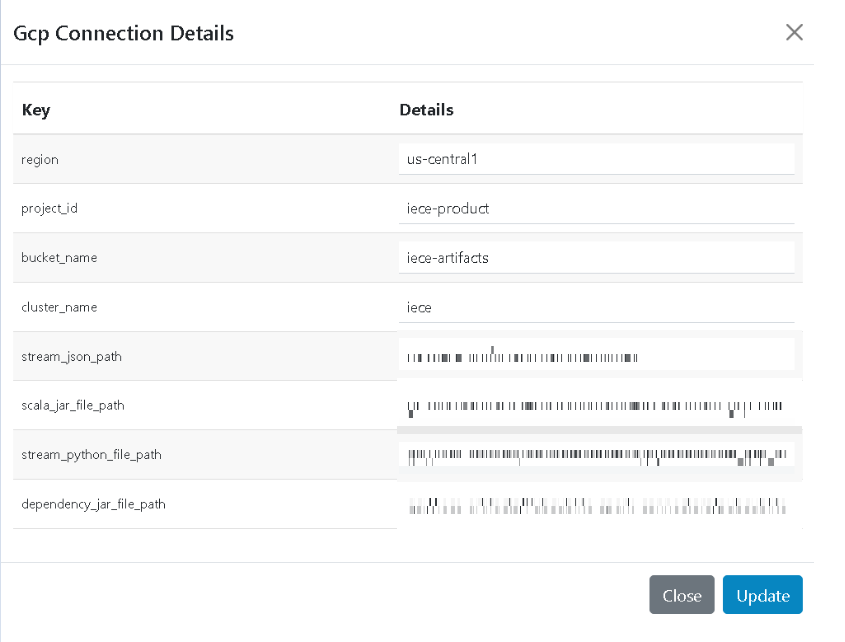Select the cluster_name key label
Image resolution: width=845 pixels, height=642 pixels.
tap(59, 307)
